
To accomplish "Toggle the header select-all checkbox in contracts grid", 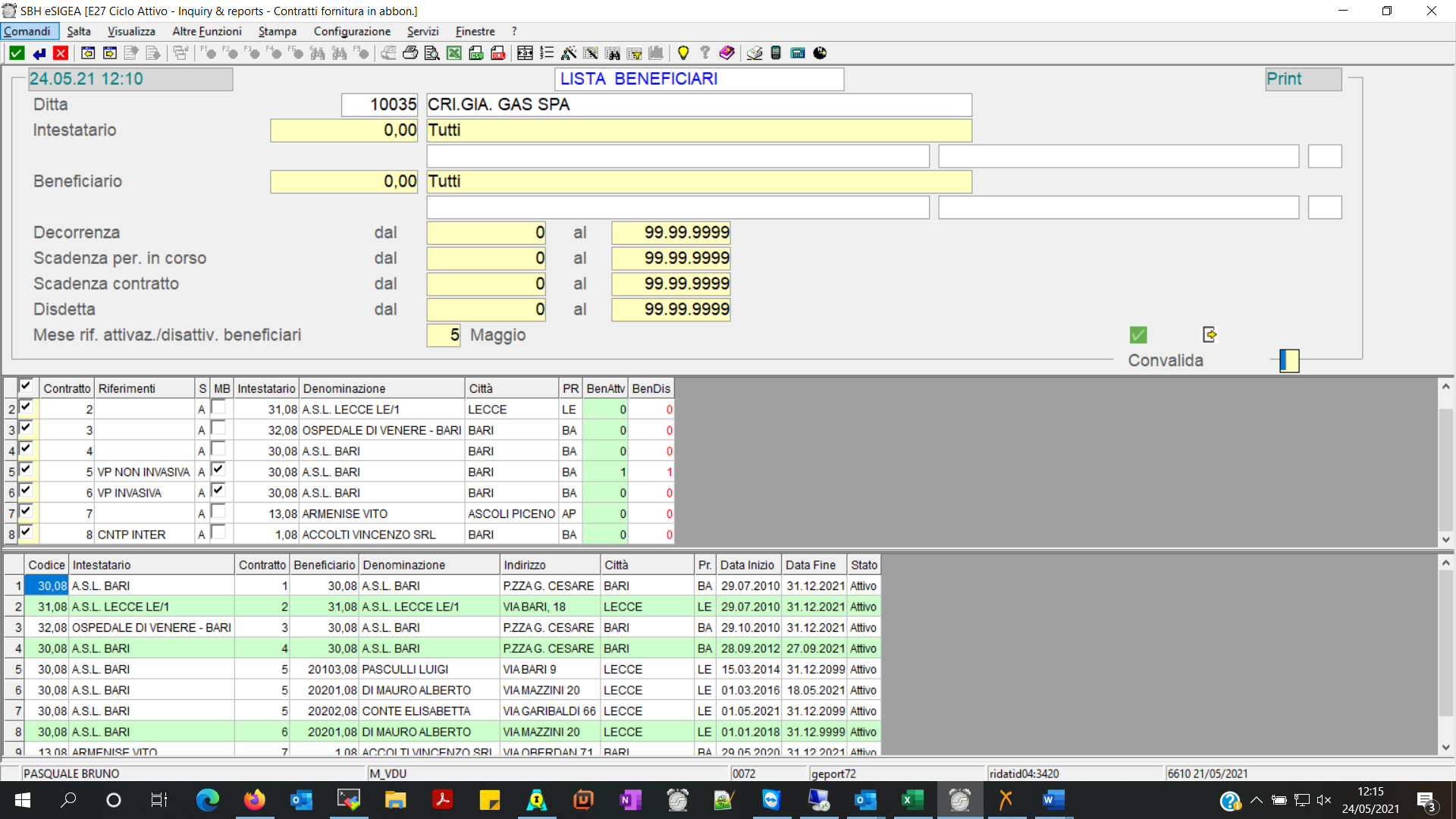I will [26, 387].
